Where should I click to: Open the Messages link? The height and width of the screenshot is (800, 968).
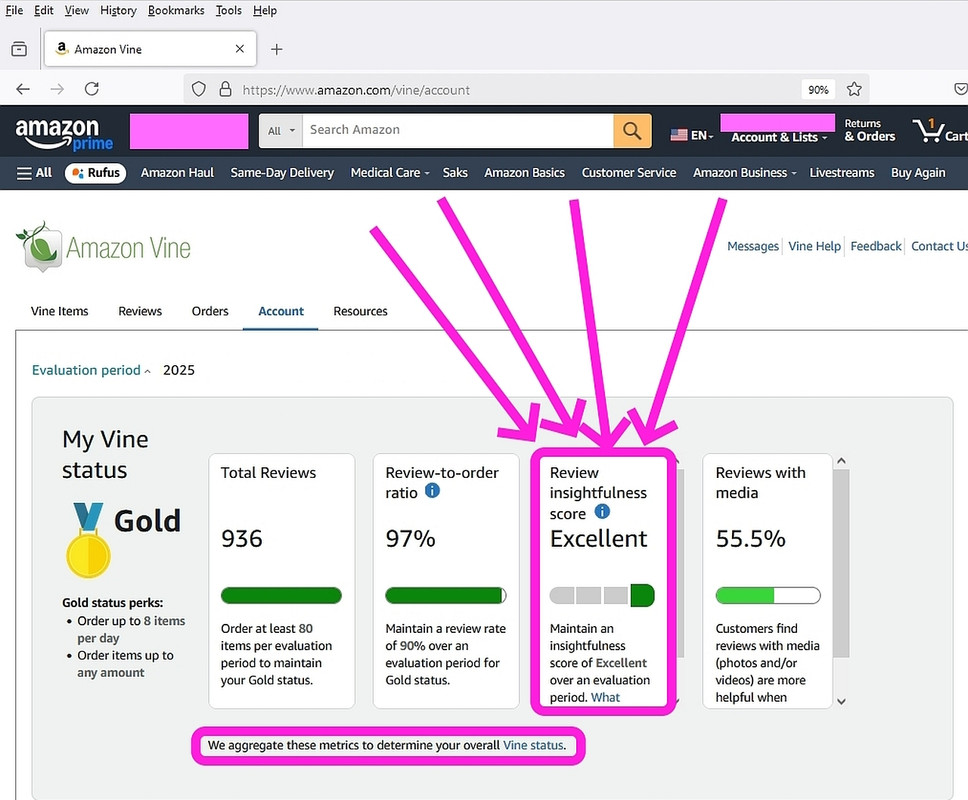point(753,246)
